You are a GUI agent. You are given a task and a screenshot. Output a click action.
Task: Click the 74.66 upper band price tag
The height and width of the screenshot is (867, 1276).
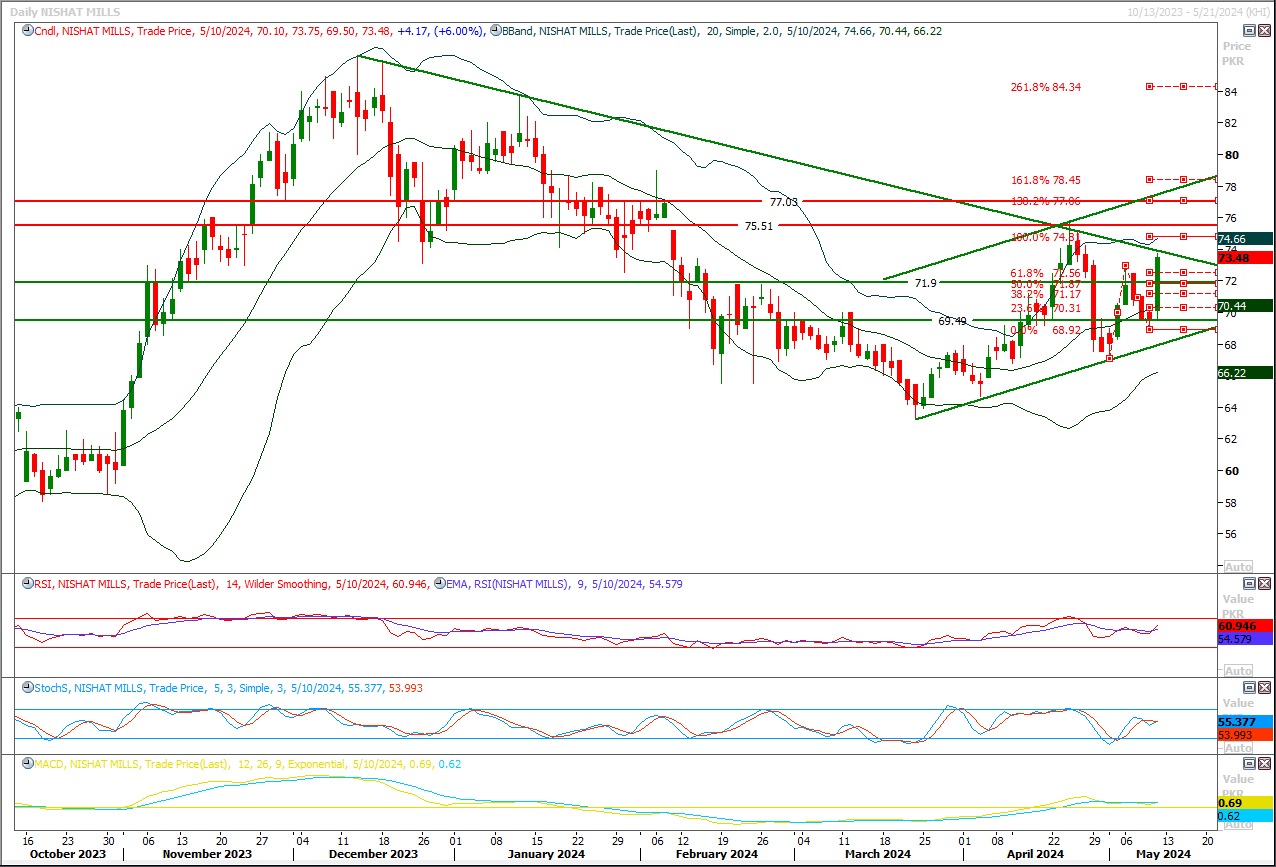click(x=1244, y=239)
